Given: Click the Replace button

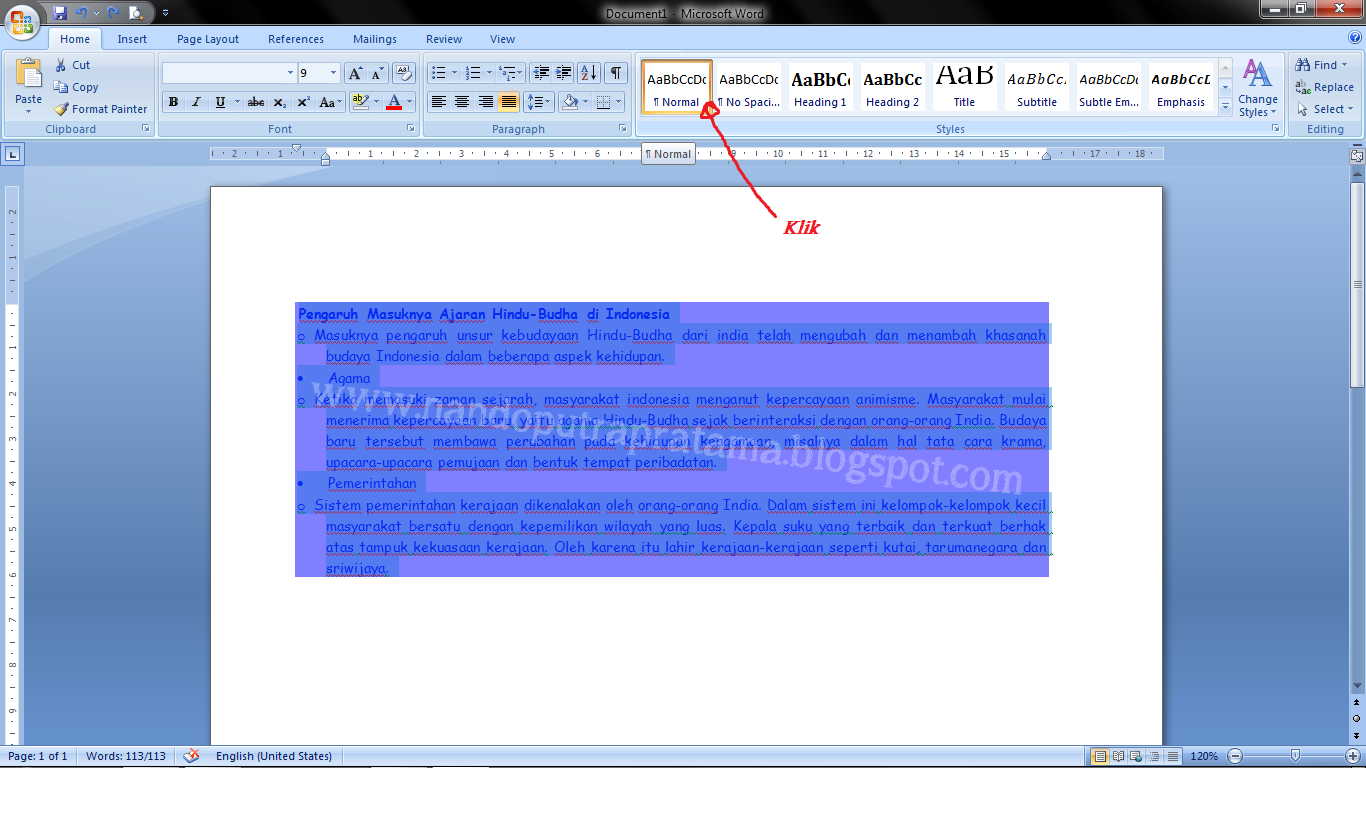Looking at the screenshot, I should (x=1325, y=87).
